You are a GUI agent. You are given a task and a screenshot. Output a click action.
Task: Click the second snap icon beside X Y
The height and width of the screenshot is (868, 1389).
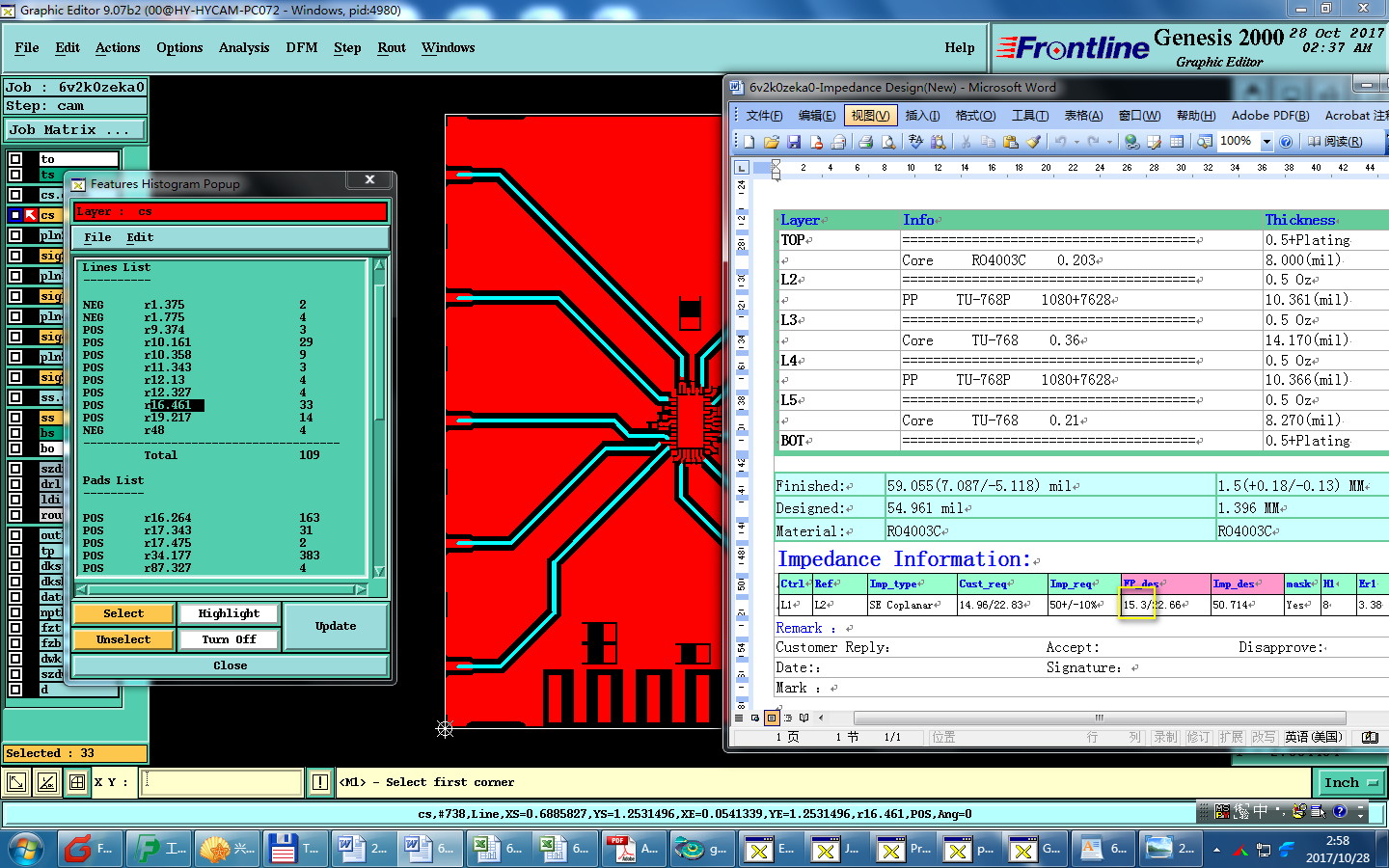pos(46,782)
